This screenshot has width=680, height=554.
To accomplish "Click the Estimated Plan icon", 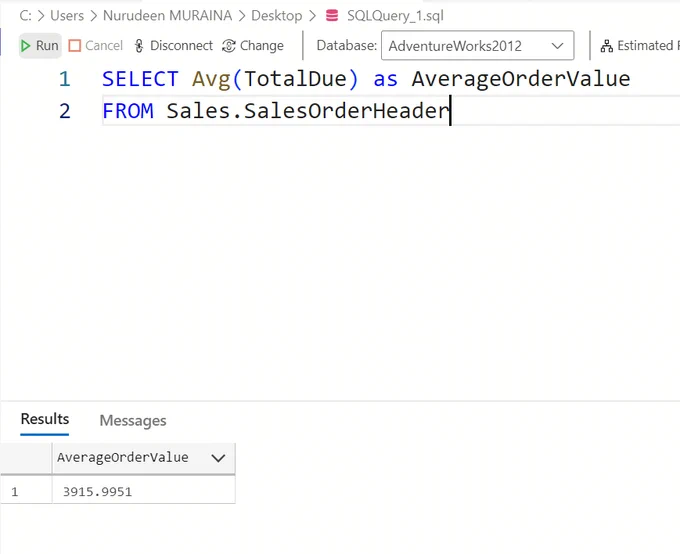I will [607, 46].
